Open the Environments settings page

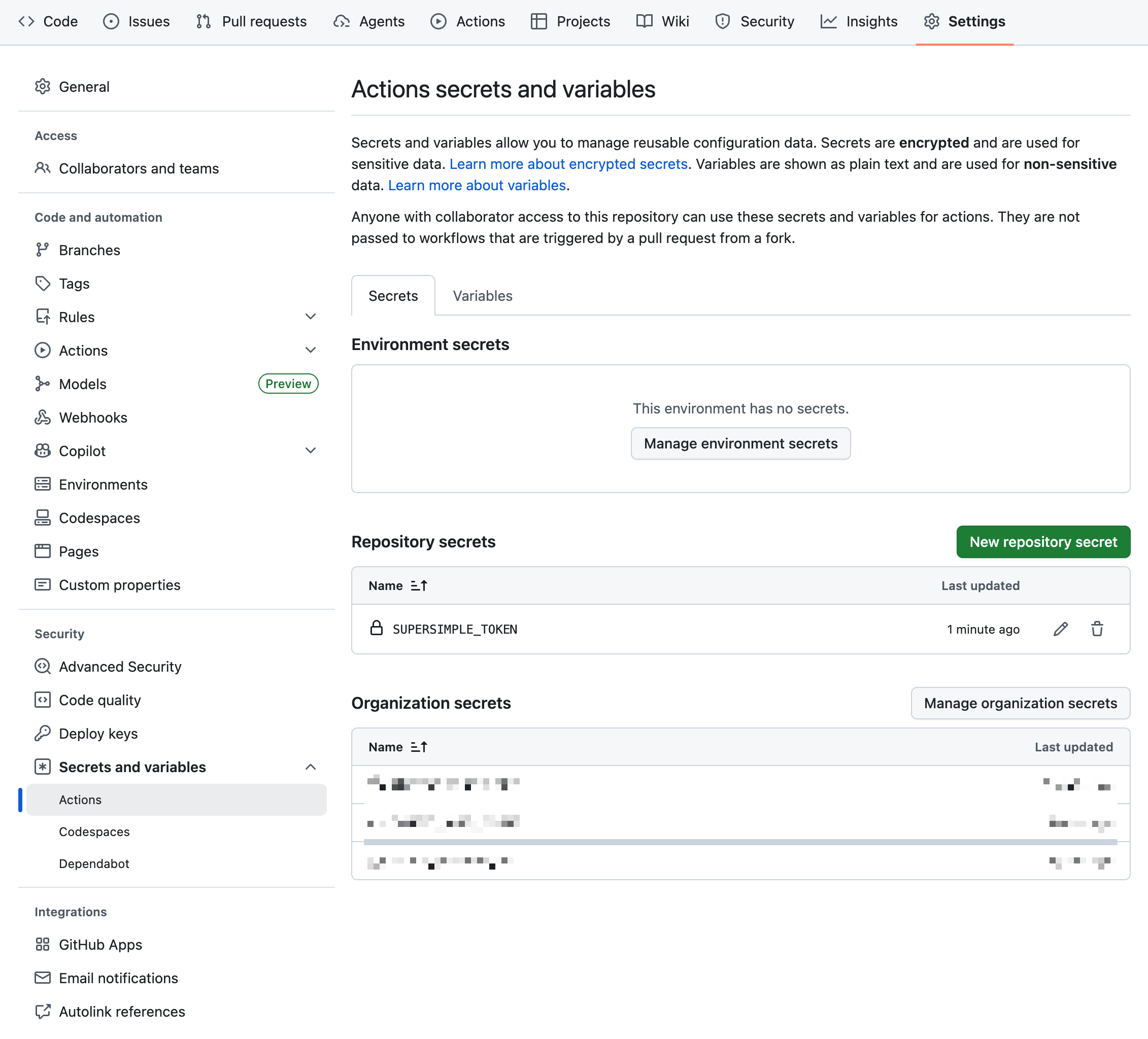(x=103, y=484)
